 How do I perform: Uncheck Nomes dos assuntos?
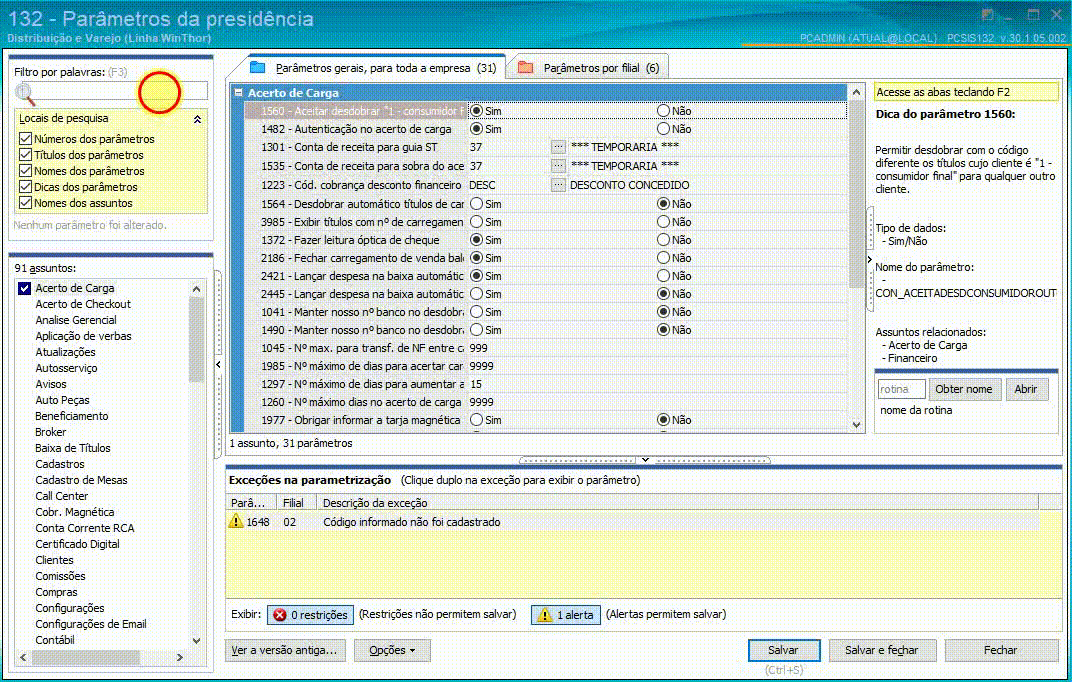pos(25,203)
